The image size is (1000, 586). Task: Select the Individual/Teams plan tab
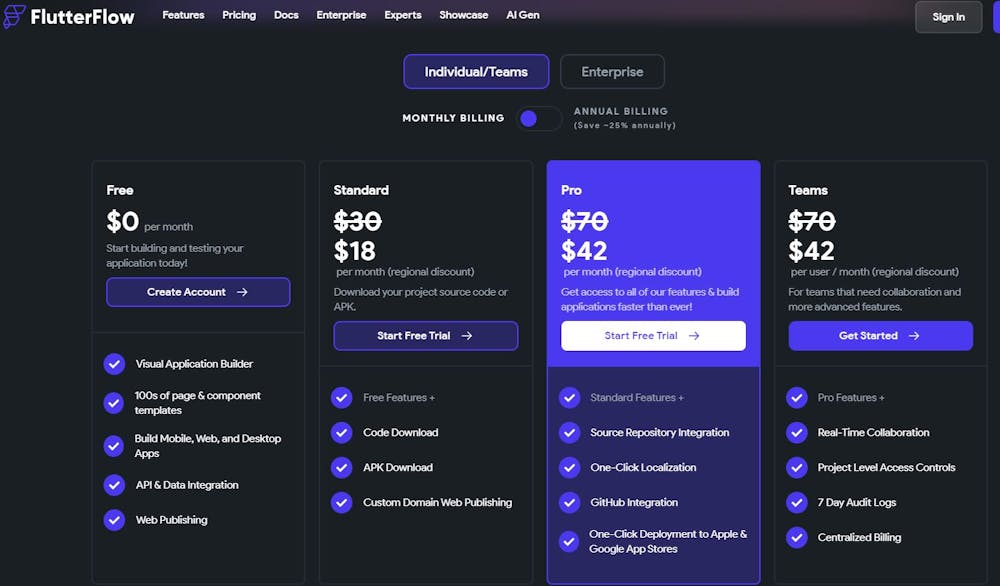click(476, 72)
